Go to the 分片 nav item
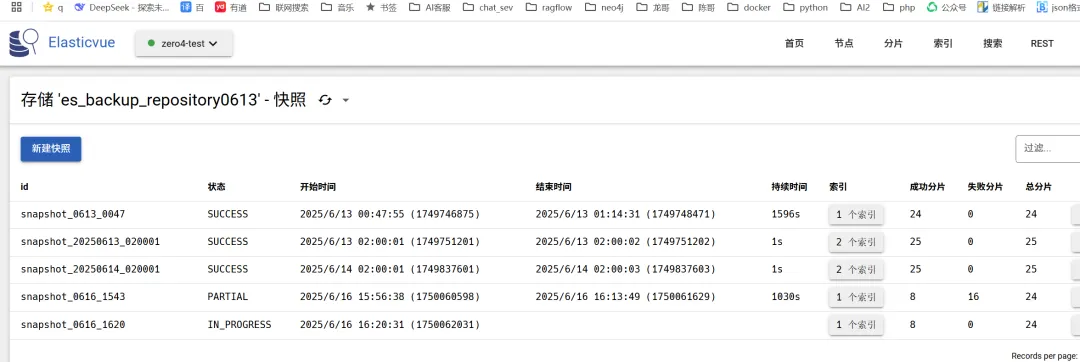 click(893, 43)
